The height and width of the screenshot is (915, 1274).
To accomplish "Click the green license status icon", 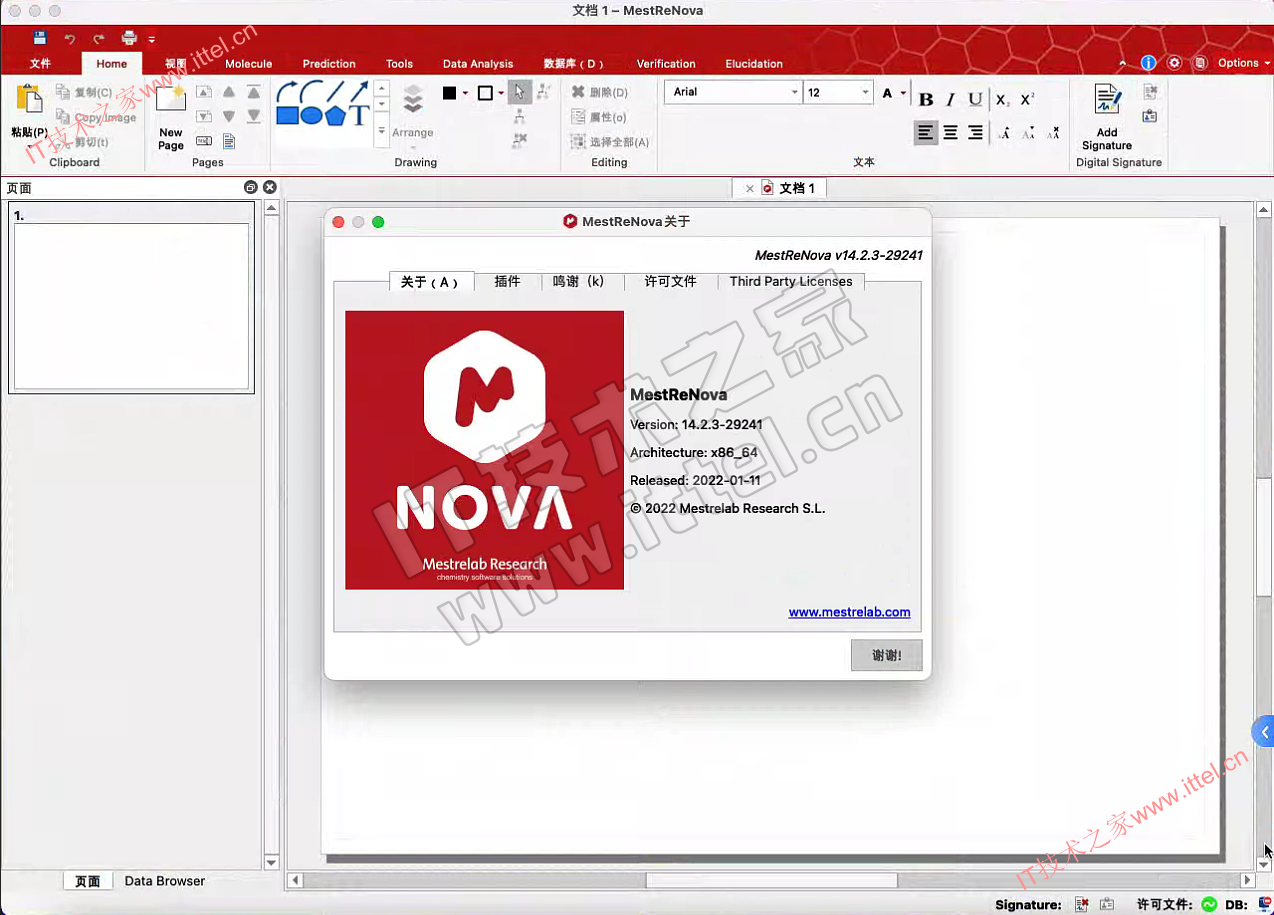I will click(x=1209, y=904).
